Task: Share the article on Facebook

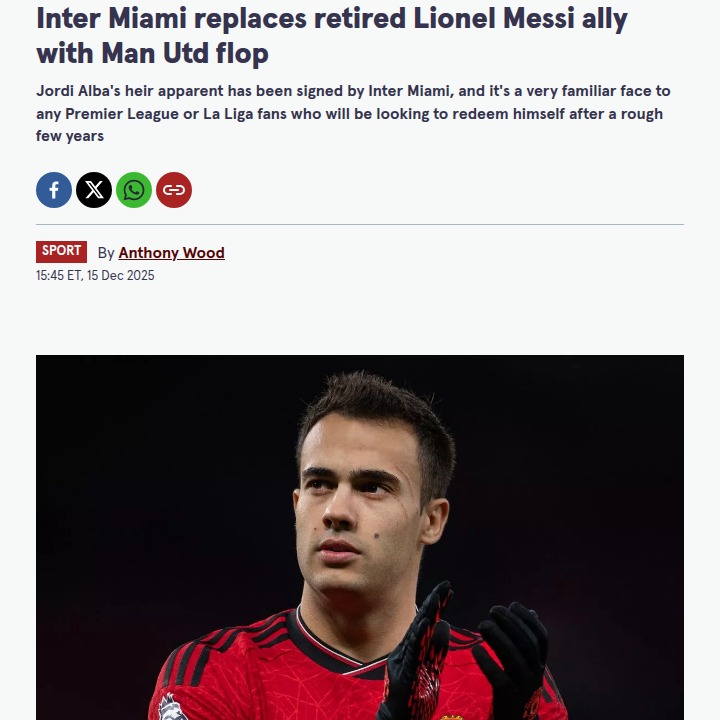Action: click(54, 190)
